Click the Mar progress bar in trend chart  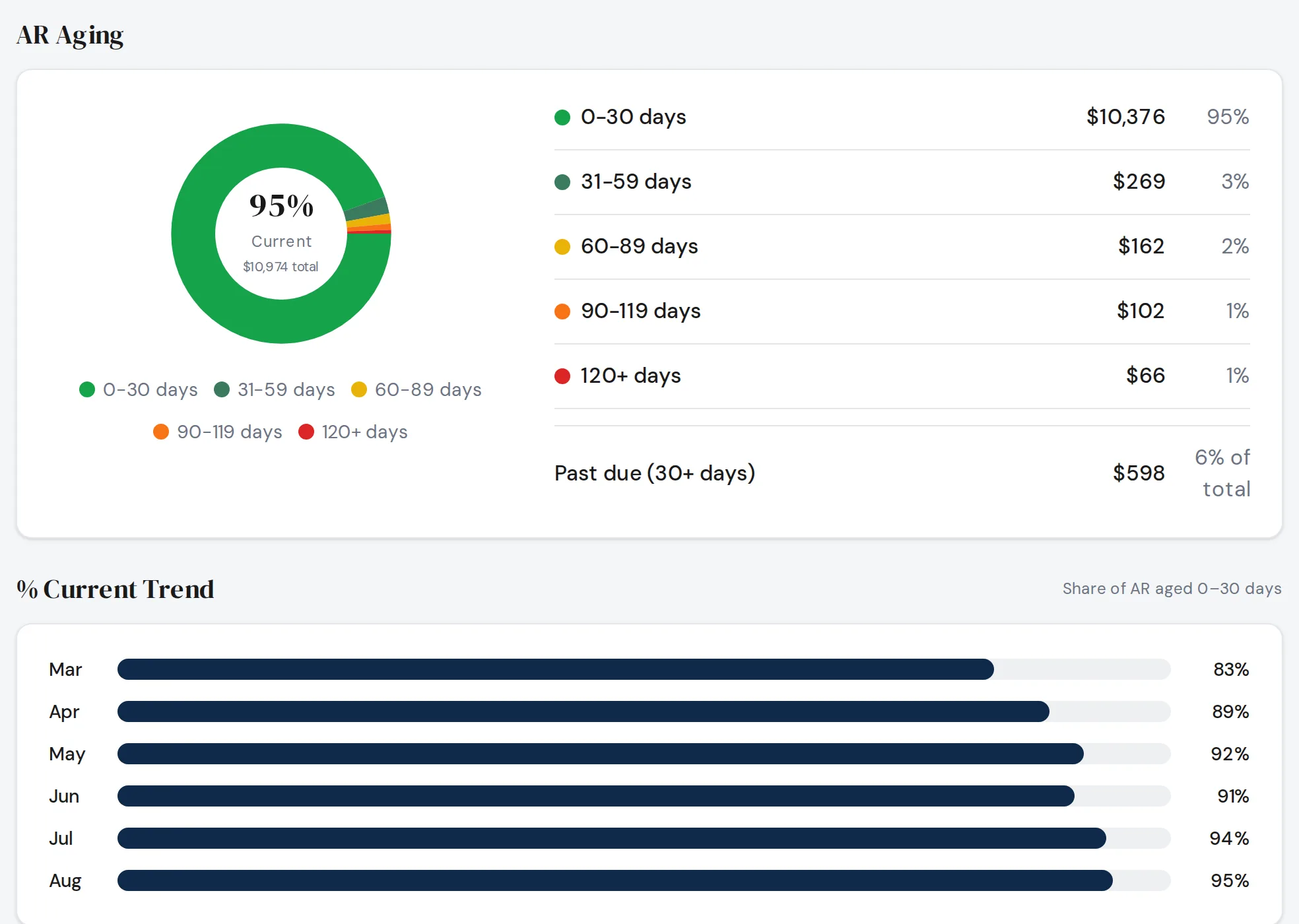[x=644, y=669]
